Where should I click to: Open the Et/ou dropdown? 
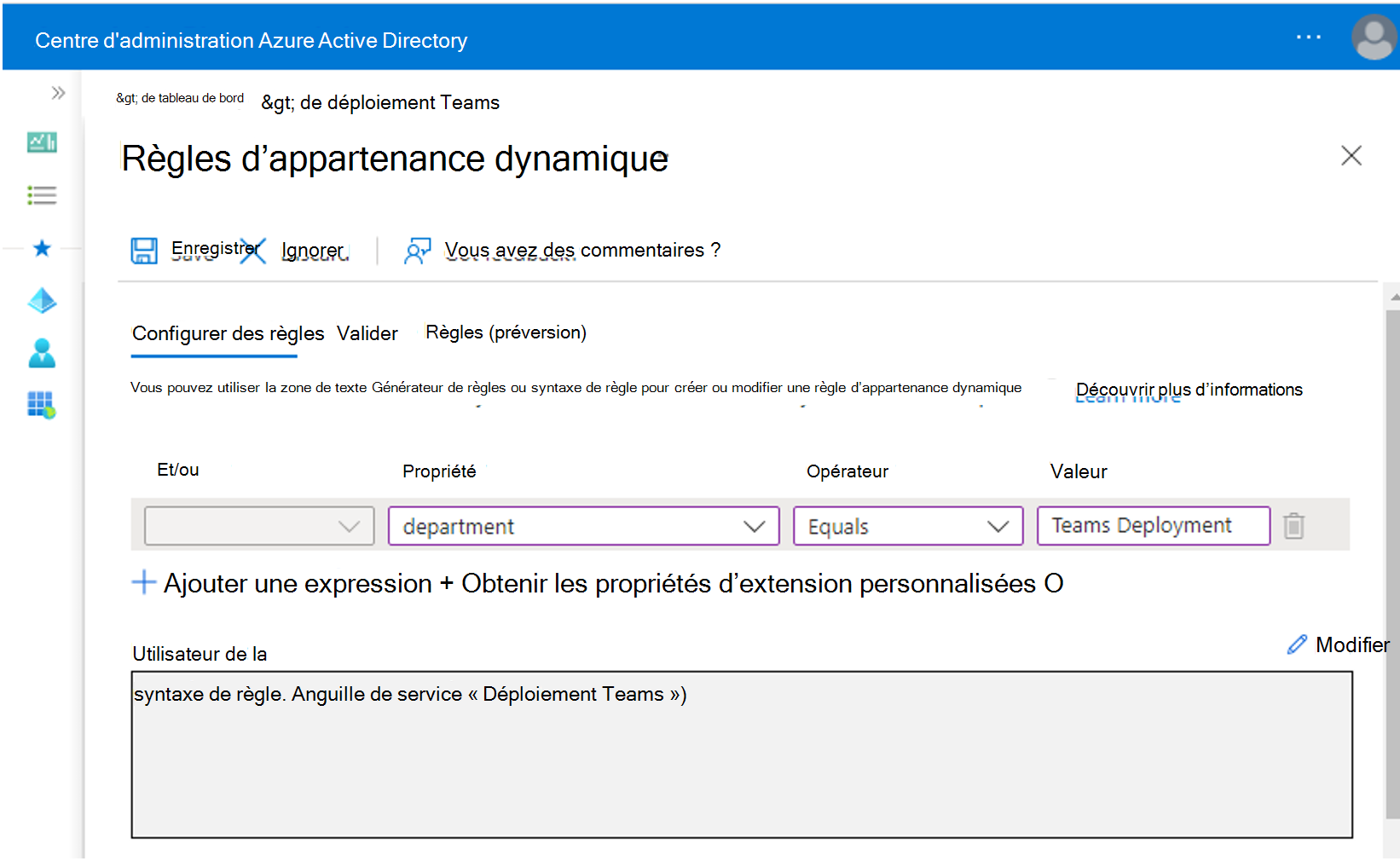click(259, 526)
